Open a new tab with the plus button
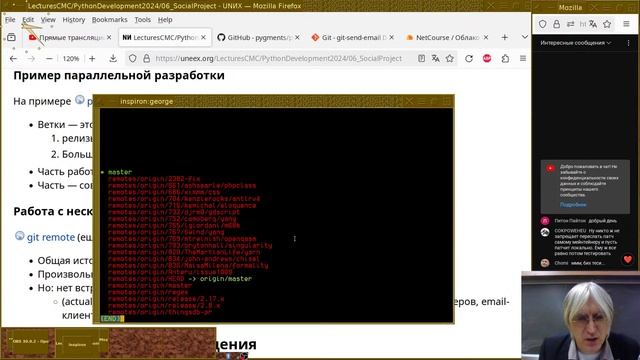Screen dimensions: 640x360 coord(504,37)
